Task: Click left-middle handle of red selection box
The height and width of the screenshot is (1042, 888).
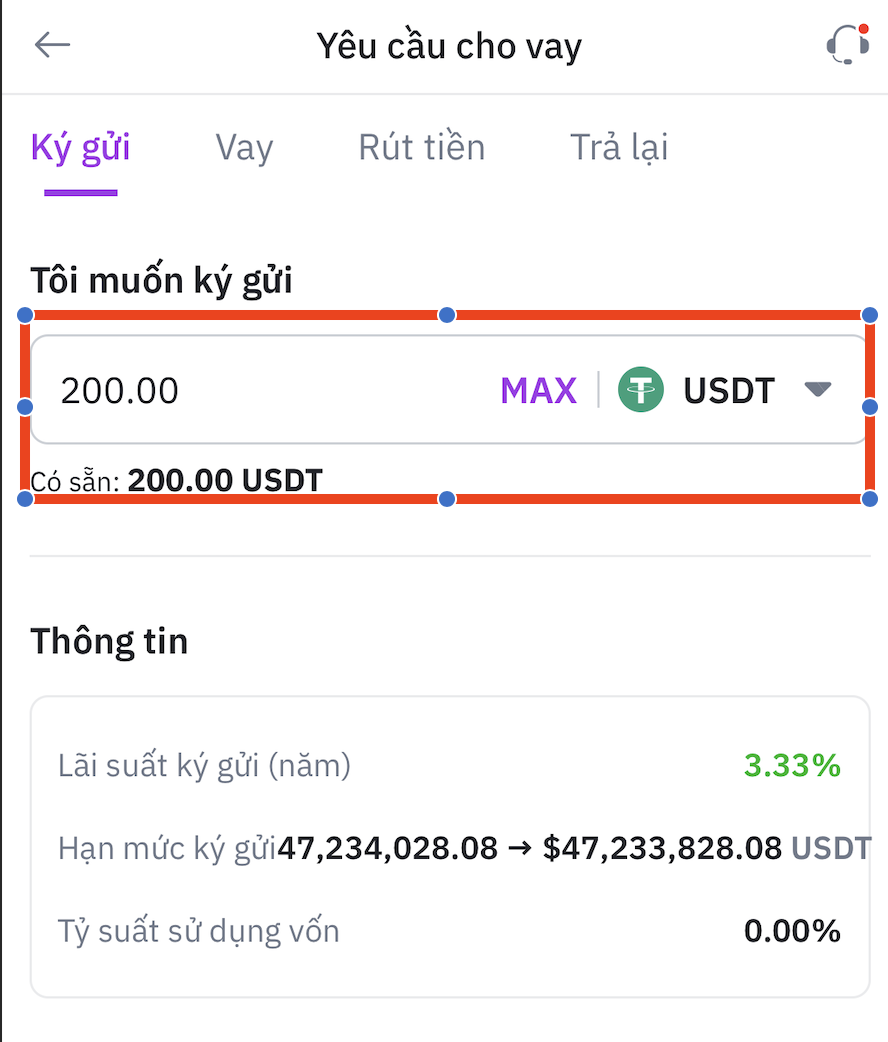Action: [26, 407]
